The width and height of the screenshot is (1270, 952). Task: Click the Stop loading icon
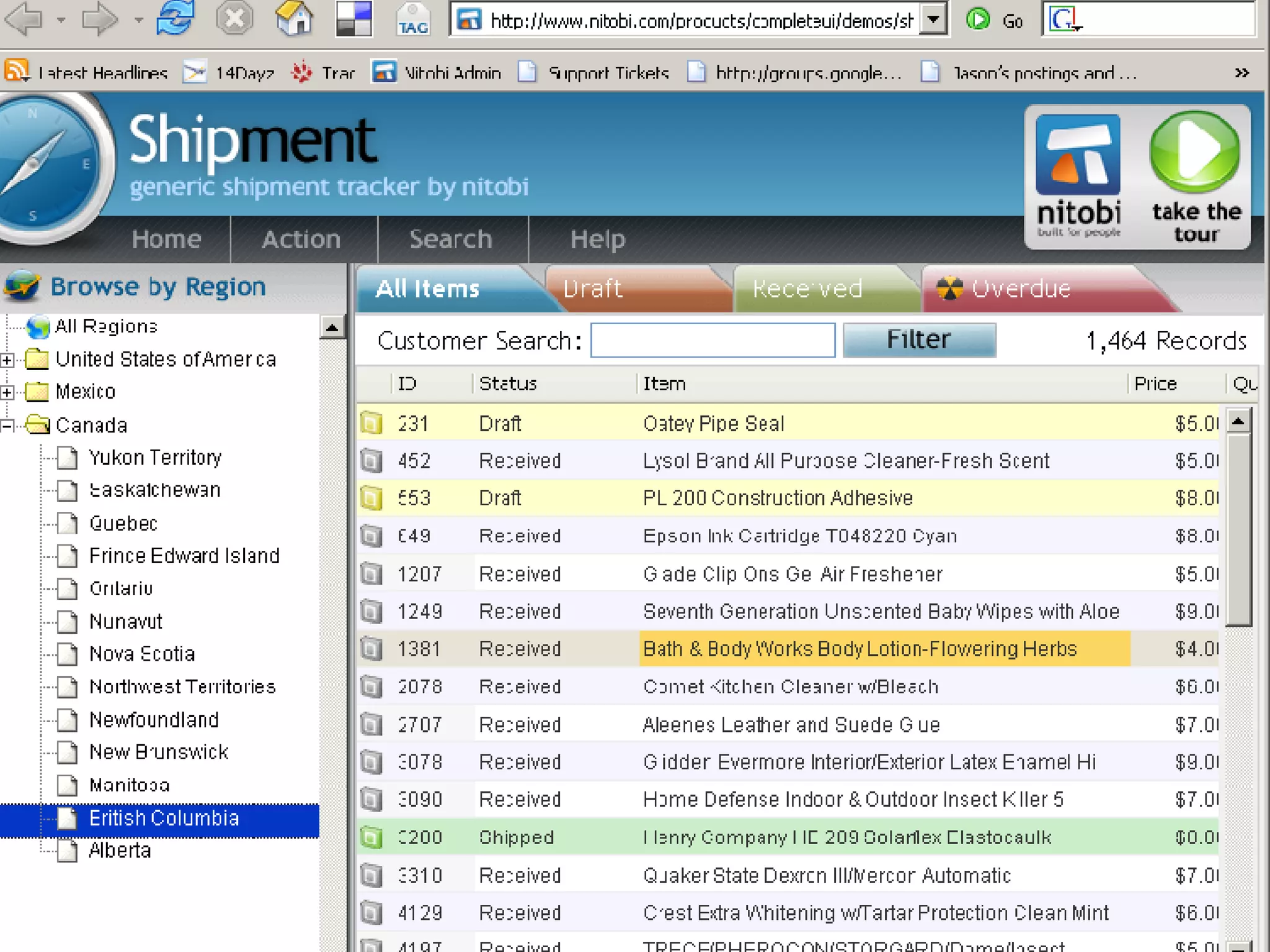pyautogui.click(x=234, y=19)
